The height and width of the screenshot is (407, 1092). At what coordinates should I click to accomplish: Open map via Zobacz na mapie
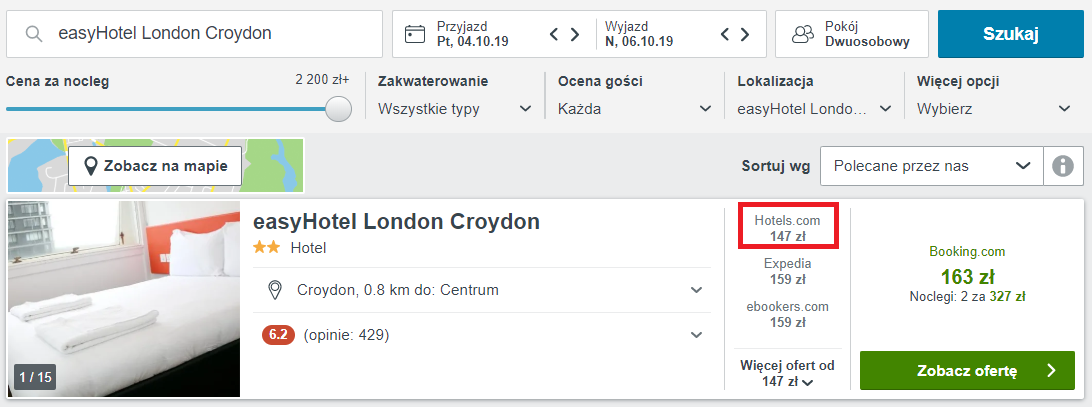[x=155, y=166]
